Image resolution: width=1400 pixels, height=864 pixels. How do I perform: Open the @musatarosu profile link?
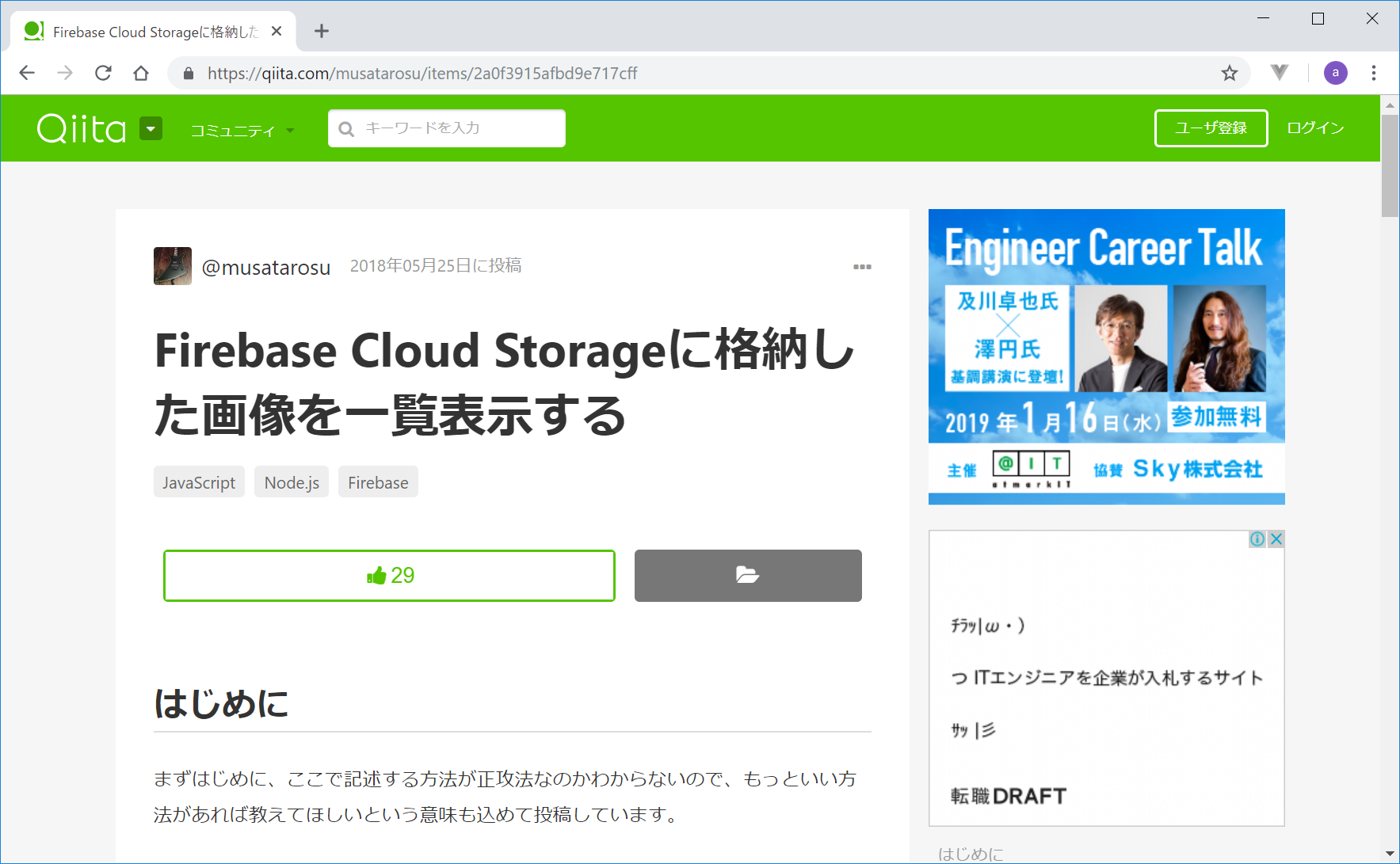point(266,268)
